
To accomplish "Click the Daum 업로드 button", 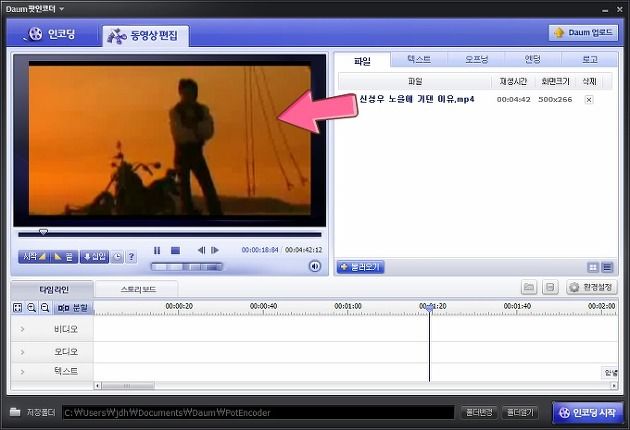I will (x=583, y=33).
